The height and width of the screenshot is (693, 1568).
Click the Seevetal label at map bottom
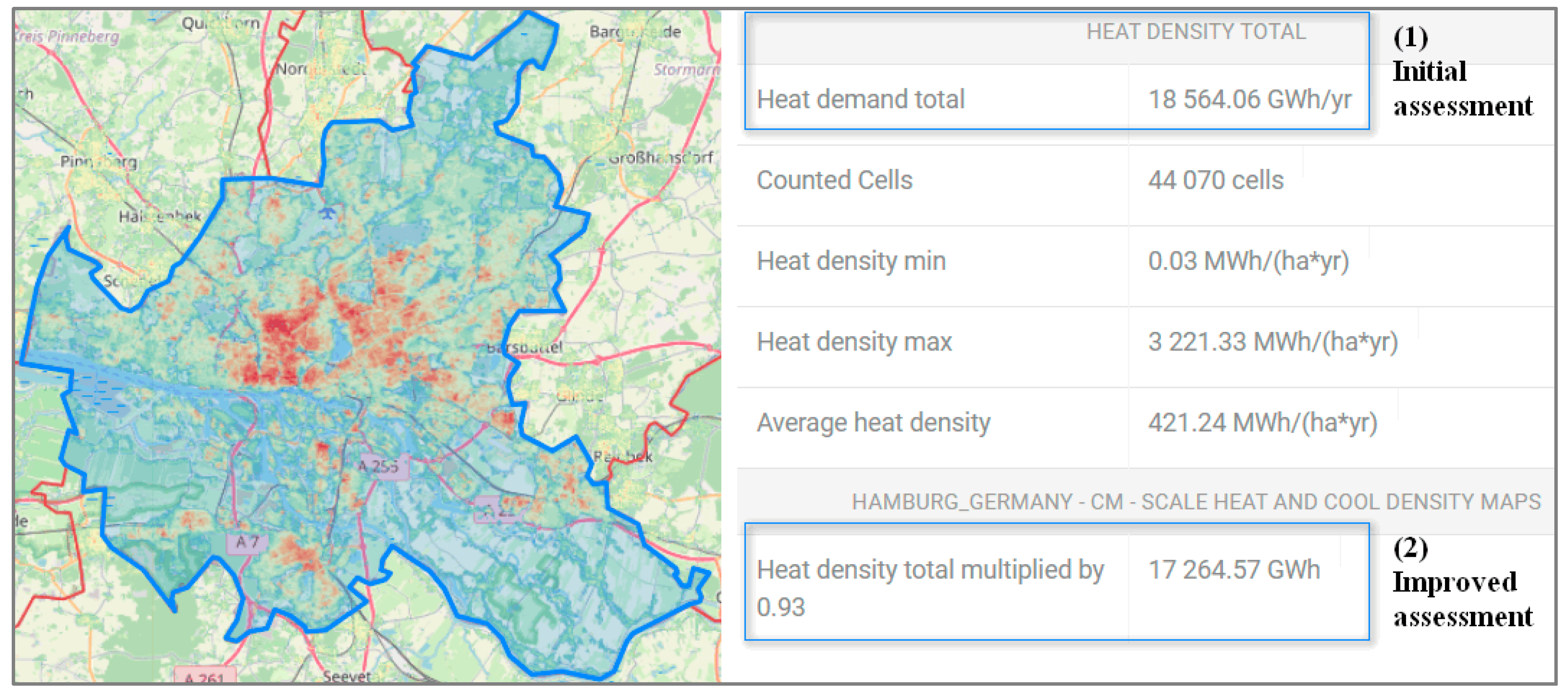(x=346, y=675)
